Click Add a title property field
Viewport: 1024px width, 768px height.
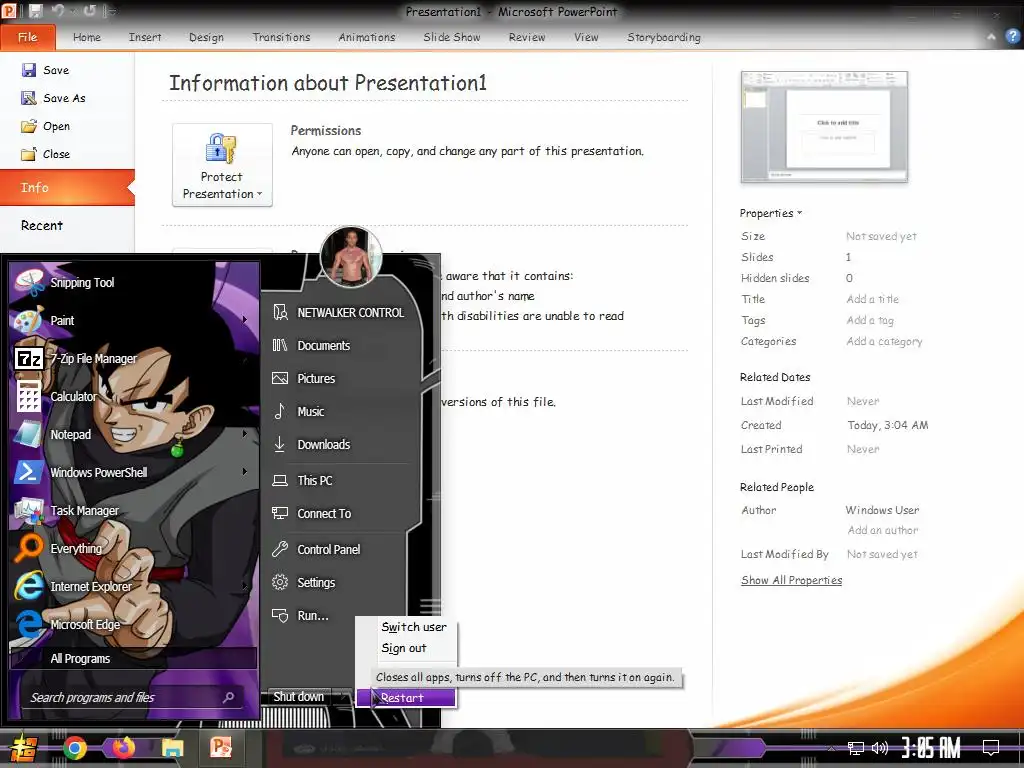[872, 299]
